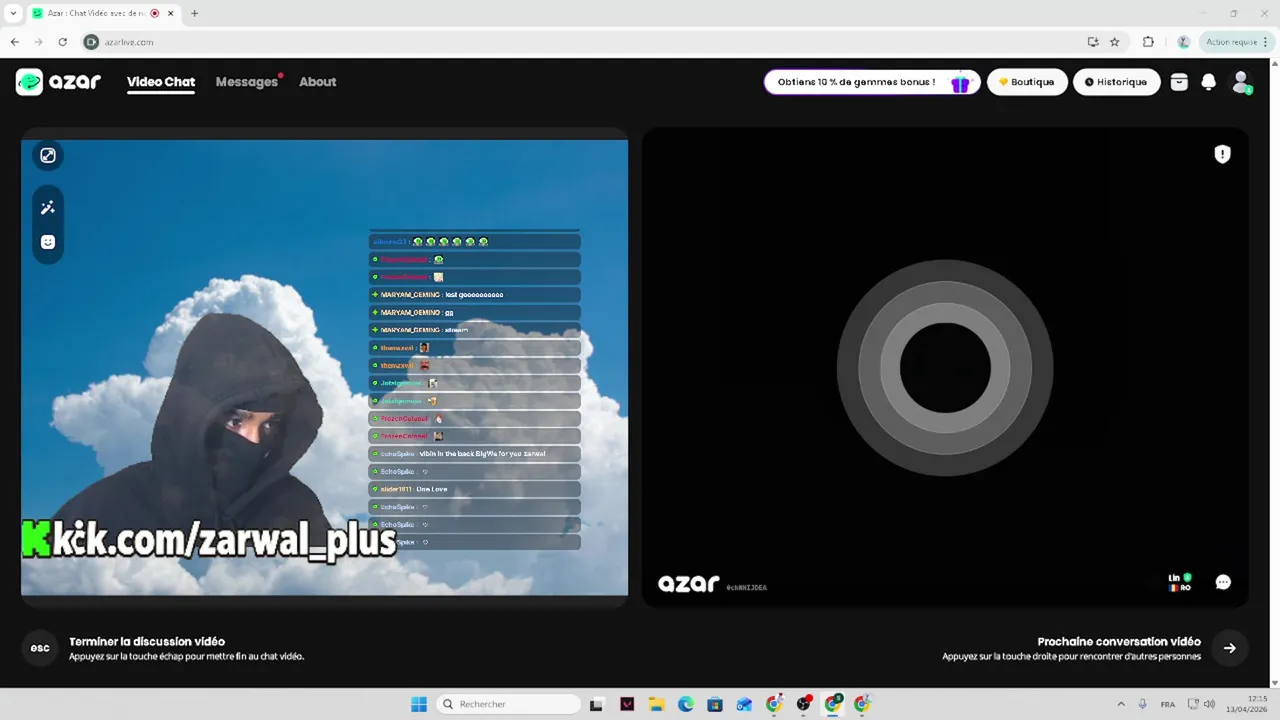The height and width of the screenshot is (720, 1280).
Task: Open the Chrome profile avatar
Action: tap(1183, 42)
